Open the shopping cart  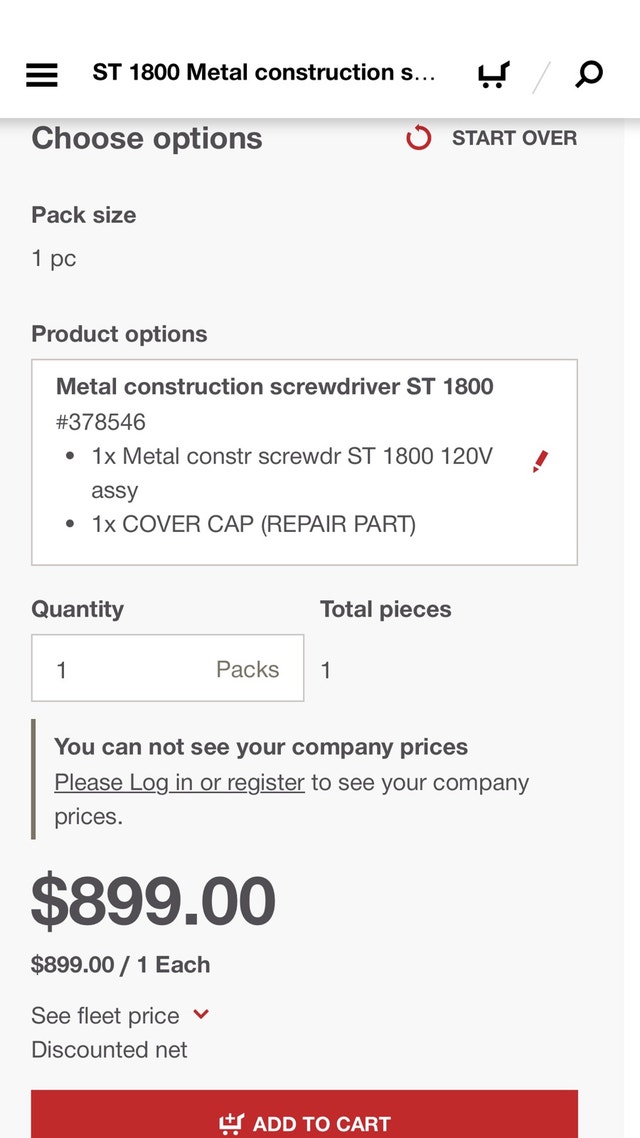point(493,74)
